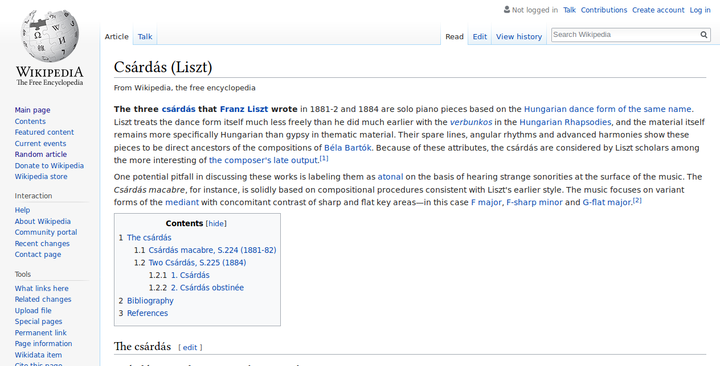Open Contributions link

coord(604,10)
